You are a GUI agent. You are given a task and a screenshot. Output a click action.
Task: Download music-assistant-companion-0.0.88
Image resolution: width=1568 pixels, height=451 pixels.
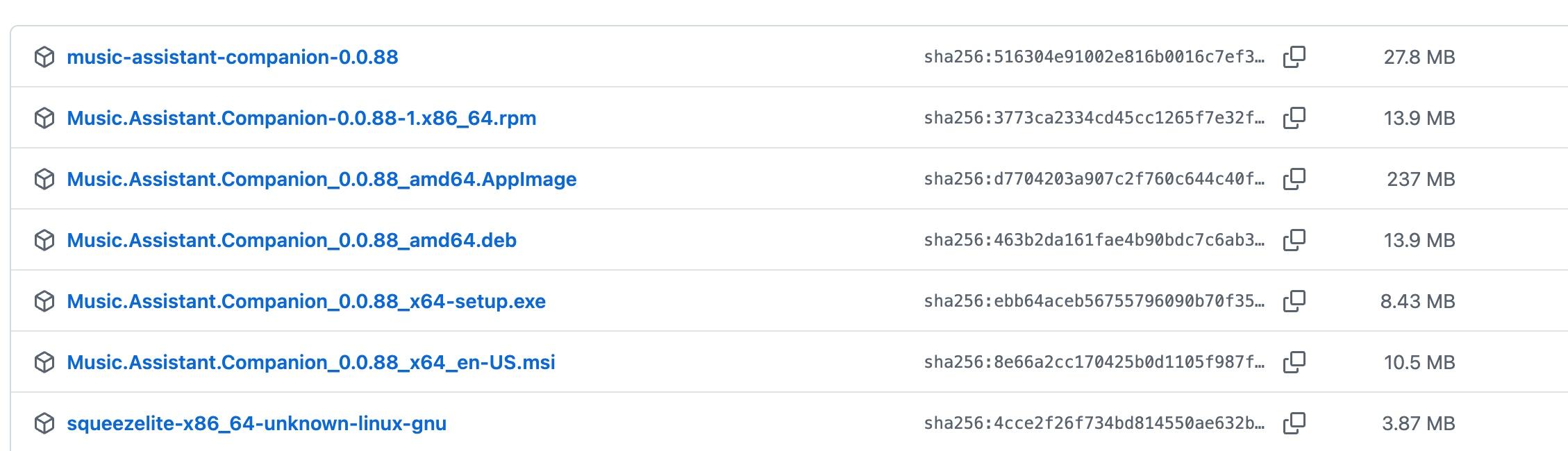point(233,57)
